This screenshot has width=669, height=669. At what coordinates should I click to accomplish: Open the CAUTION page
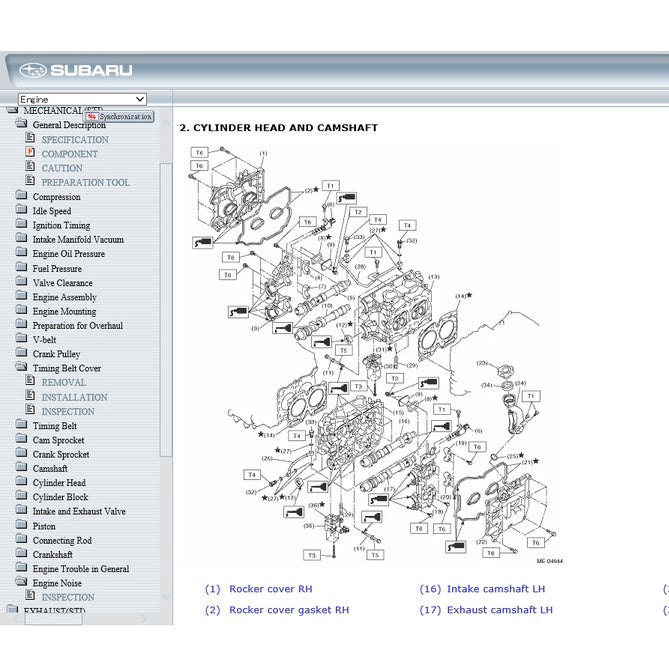click(62, 168)
